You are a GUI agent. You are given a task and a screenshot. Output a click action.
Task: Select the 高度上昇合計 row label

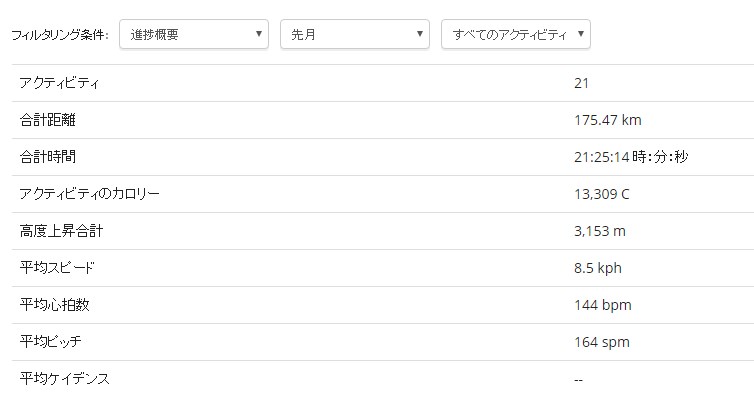tap(61, 231)
